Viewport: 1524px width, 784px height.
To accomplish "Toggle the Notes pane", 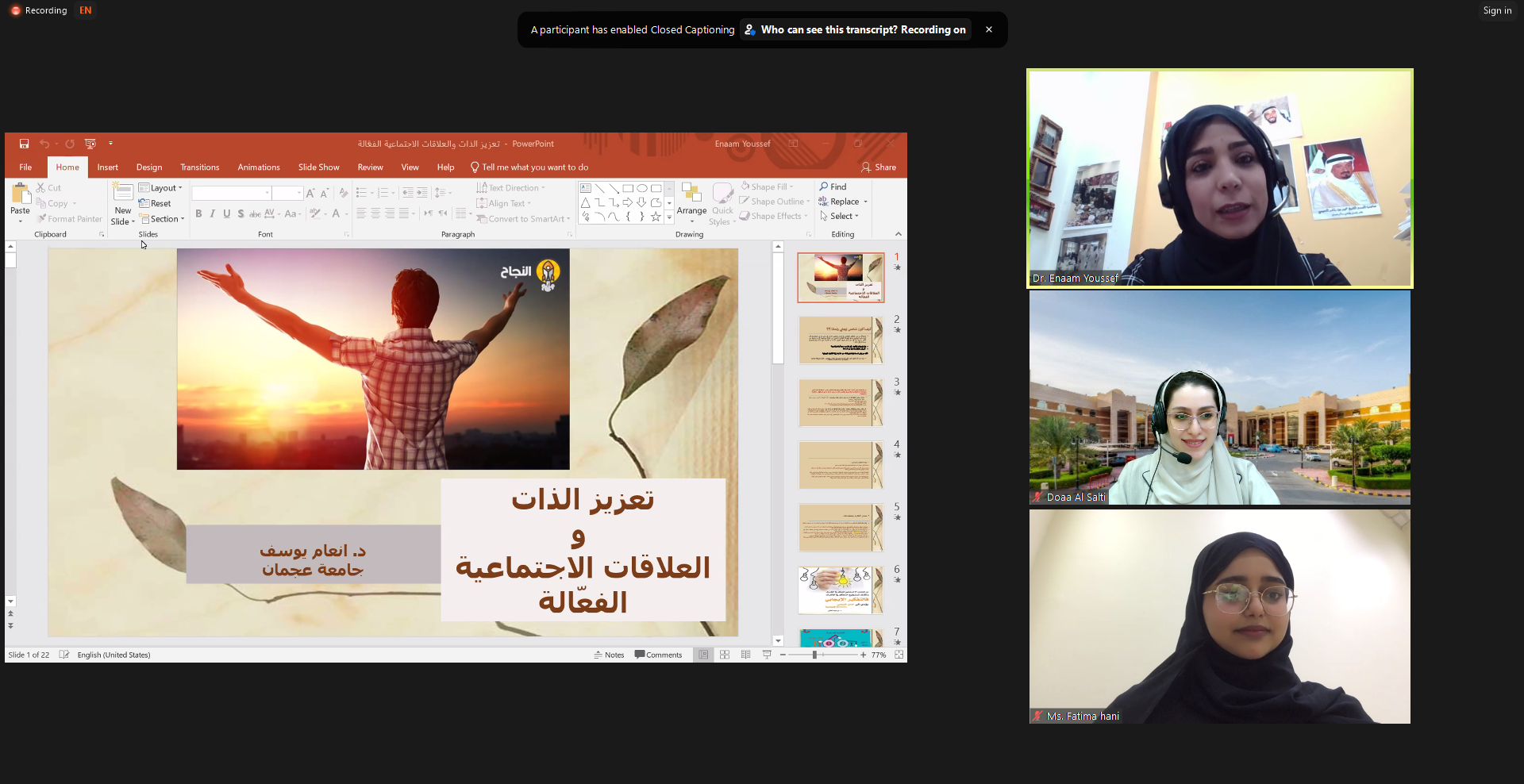I will click(609, 655).
